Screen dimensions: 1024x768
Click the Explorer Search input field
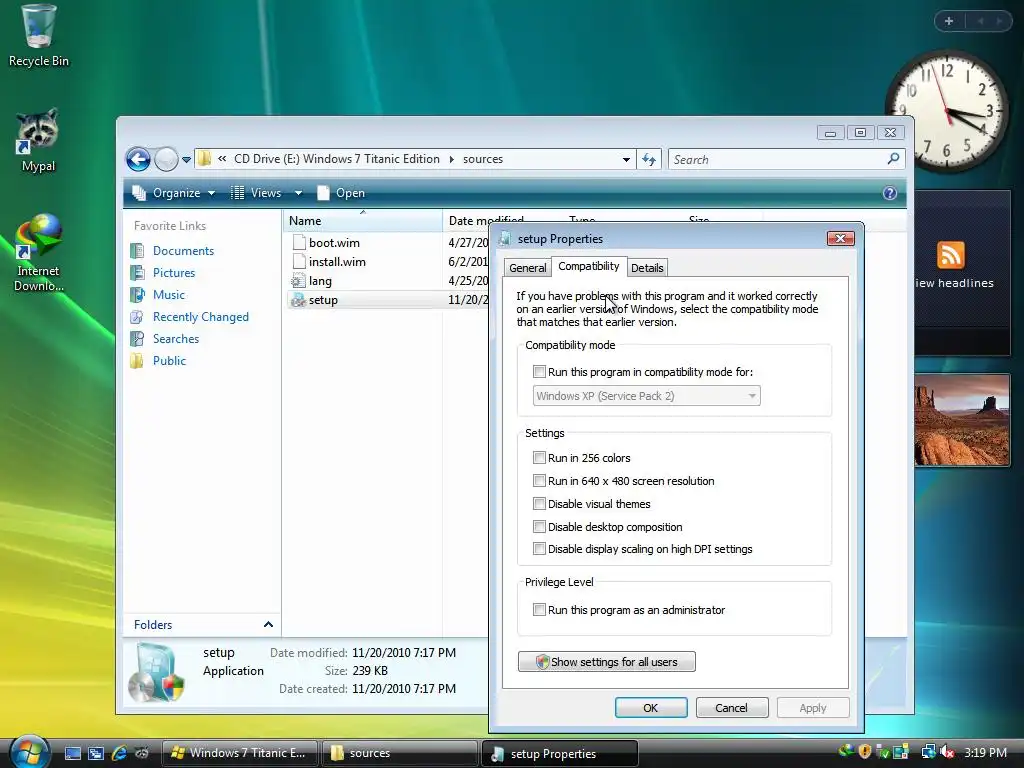(x=776, y=159)
